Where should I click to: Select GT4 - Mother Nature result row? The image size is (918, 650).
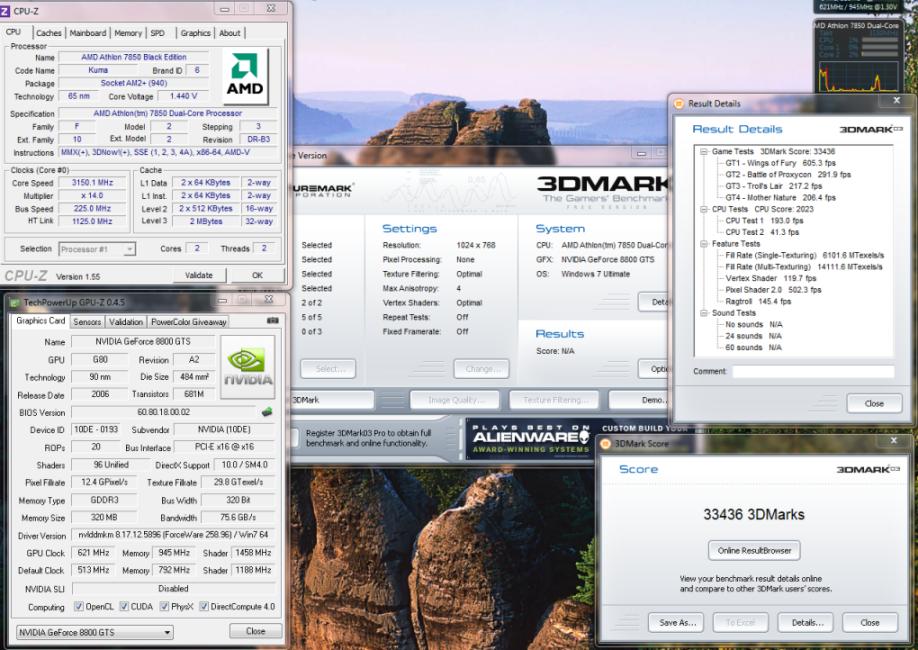click(x=780, y=198)
